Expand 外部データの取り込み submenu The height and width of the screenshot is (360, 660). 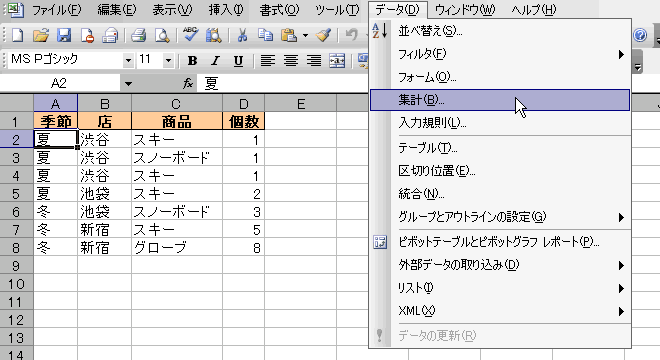coord(621,265)
